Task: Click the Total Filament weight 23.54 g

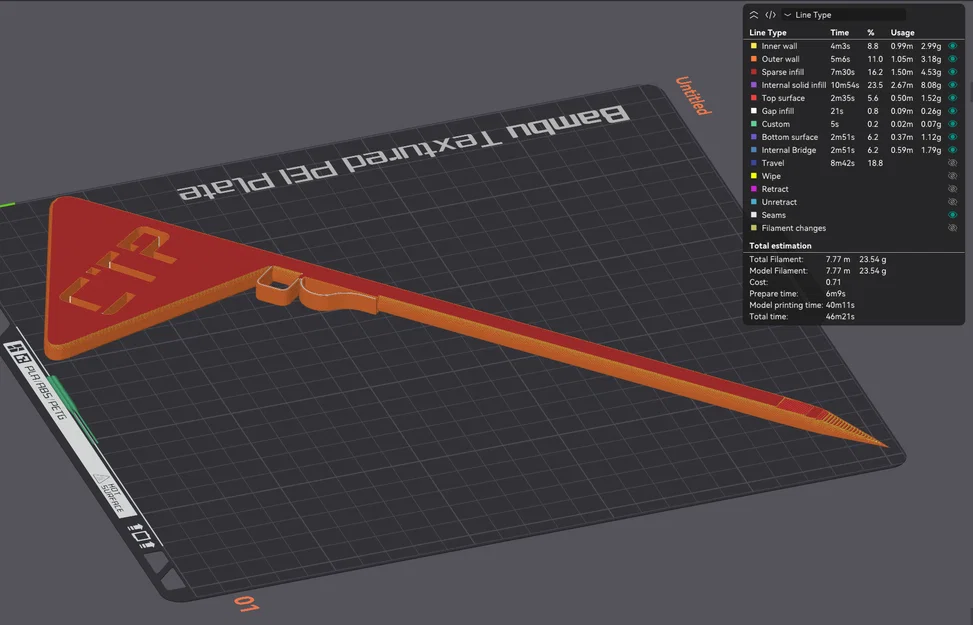Action: pos(872,259)
